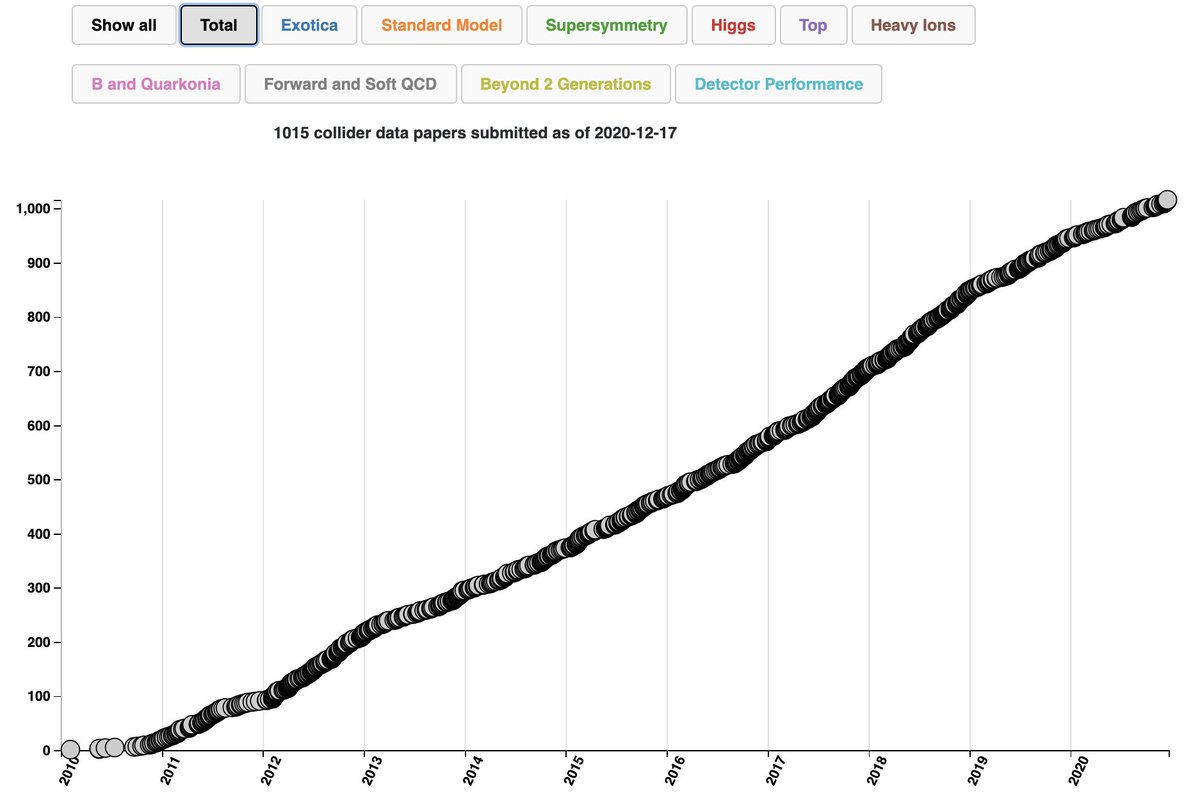Filter by Higgs papers
The height and width of the screenshot is (793, 1200).
733,25
